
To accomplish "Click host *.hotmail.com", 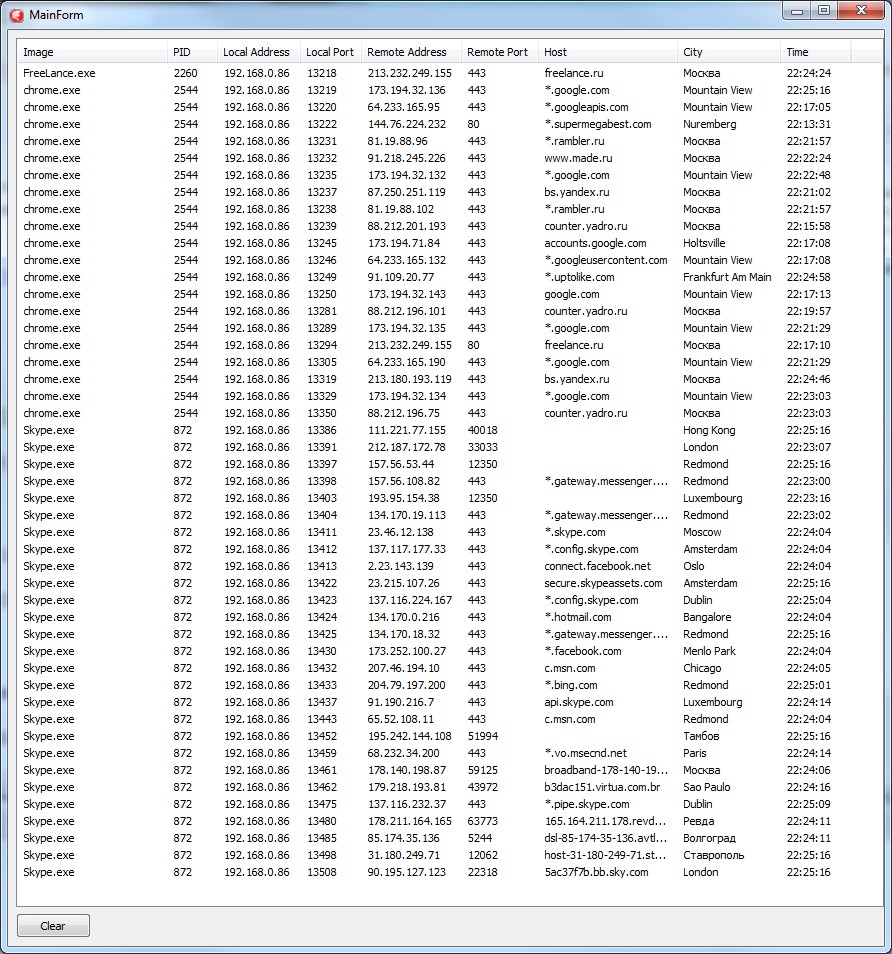I will coord(577,618).
